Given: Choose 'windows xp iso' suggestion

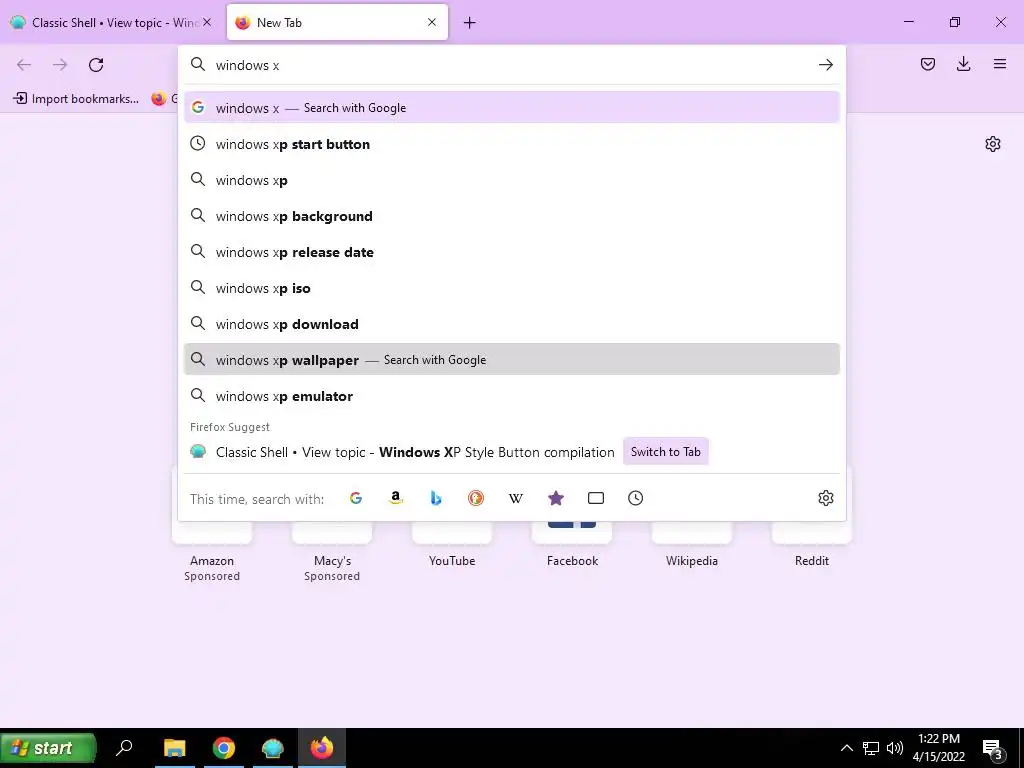Looking at the screenshot, I should (x=512, y=287).
